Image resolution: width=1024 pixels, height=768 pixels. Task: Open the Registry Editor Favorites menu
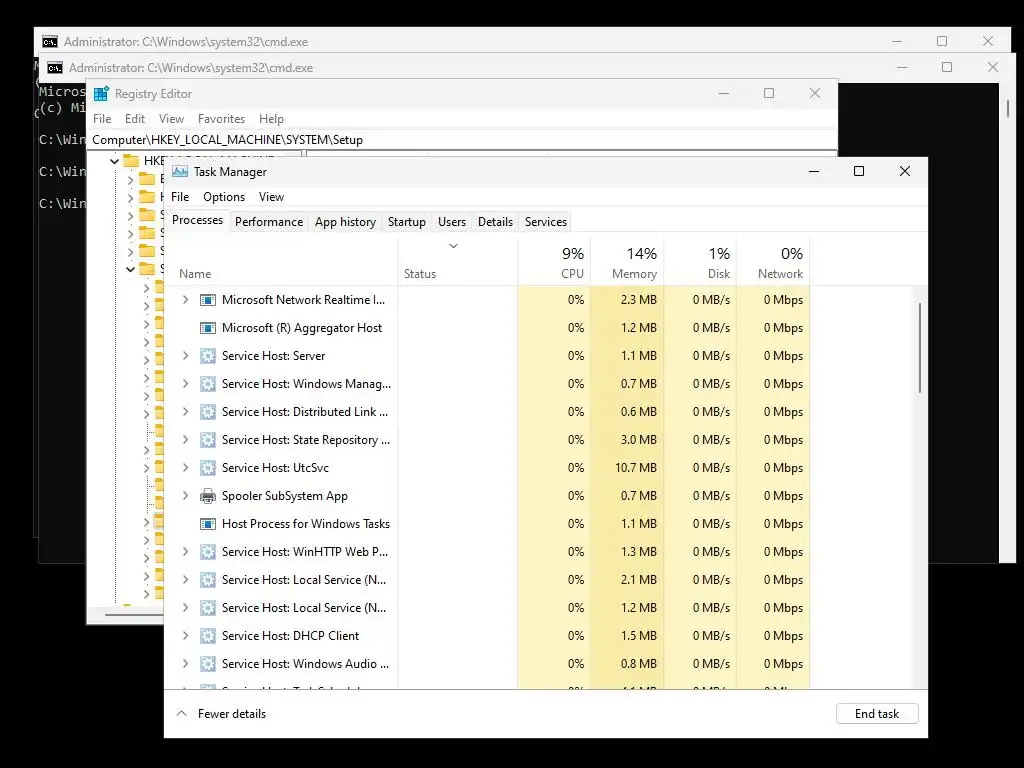(221, 119)
